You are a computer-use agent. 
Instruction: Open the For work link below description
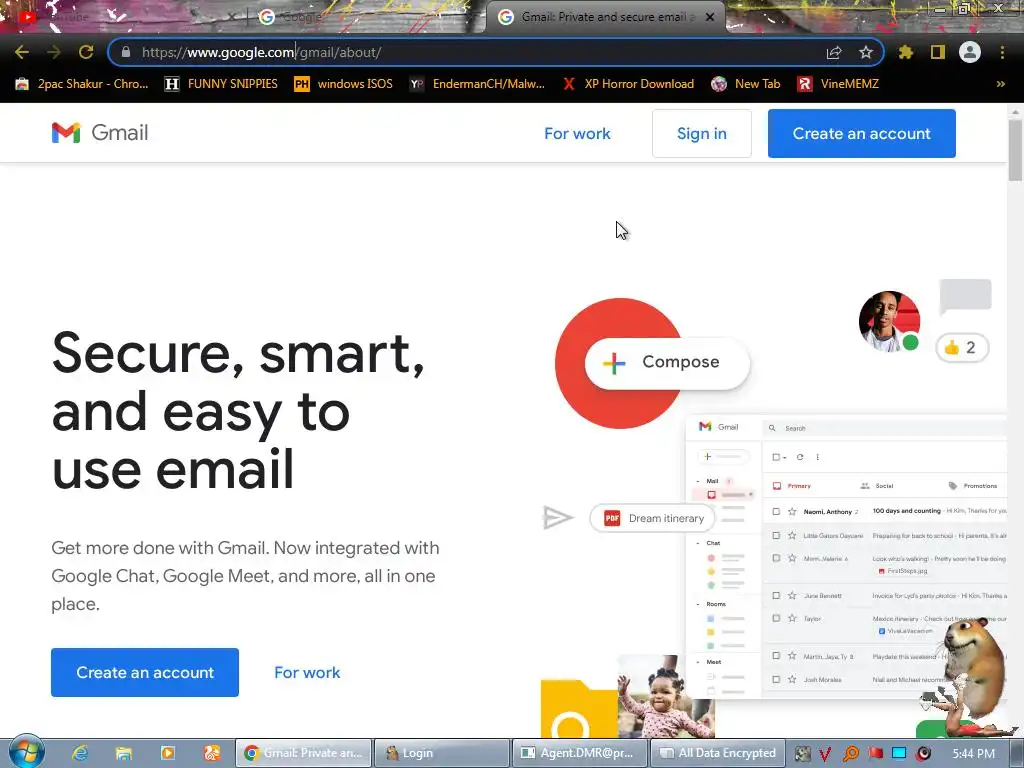pyautogui.click(x=307, y=672)
